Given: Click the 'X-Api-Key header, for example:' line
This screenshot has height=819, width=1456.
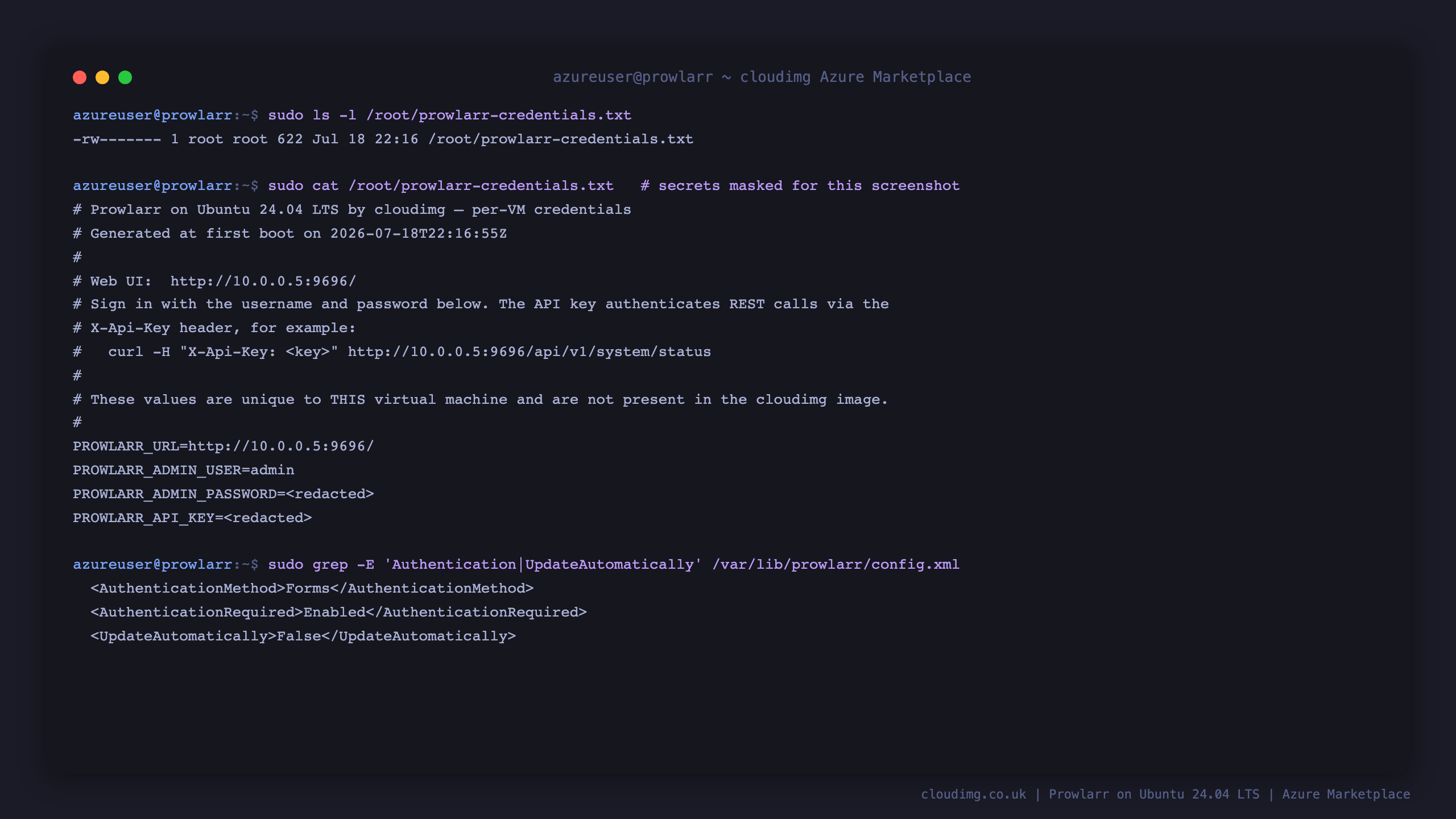Looking at the screenshot, I should pos(214,328).
